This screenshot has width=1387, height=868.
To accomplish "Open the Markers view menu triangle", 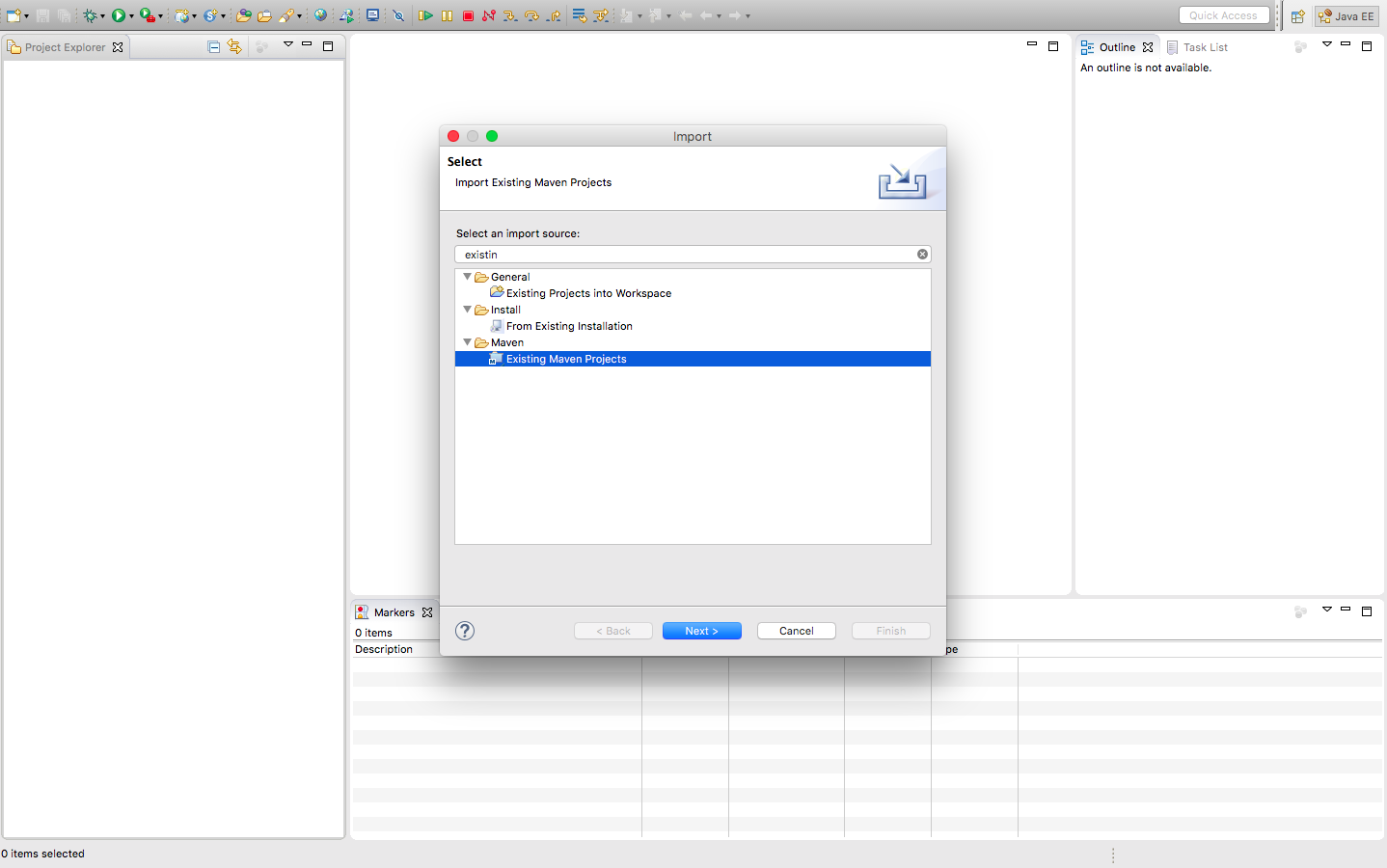I will pos(1327,610).
